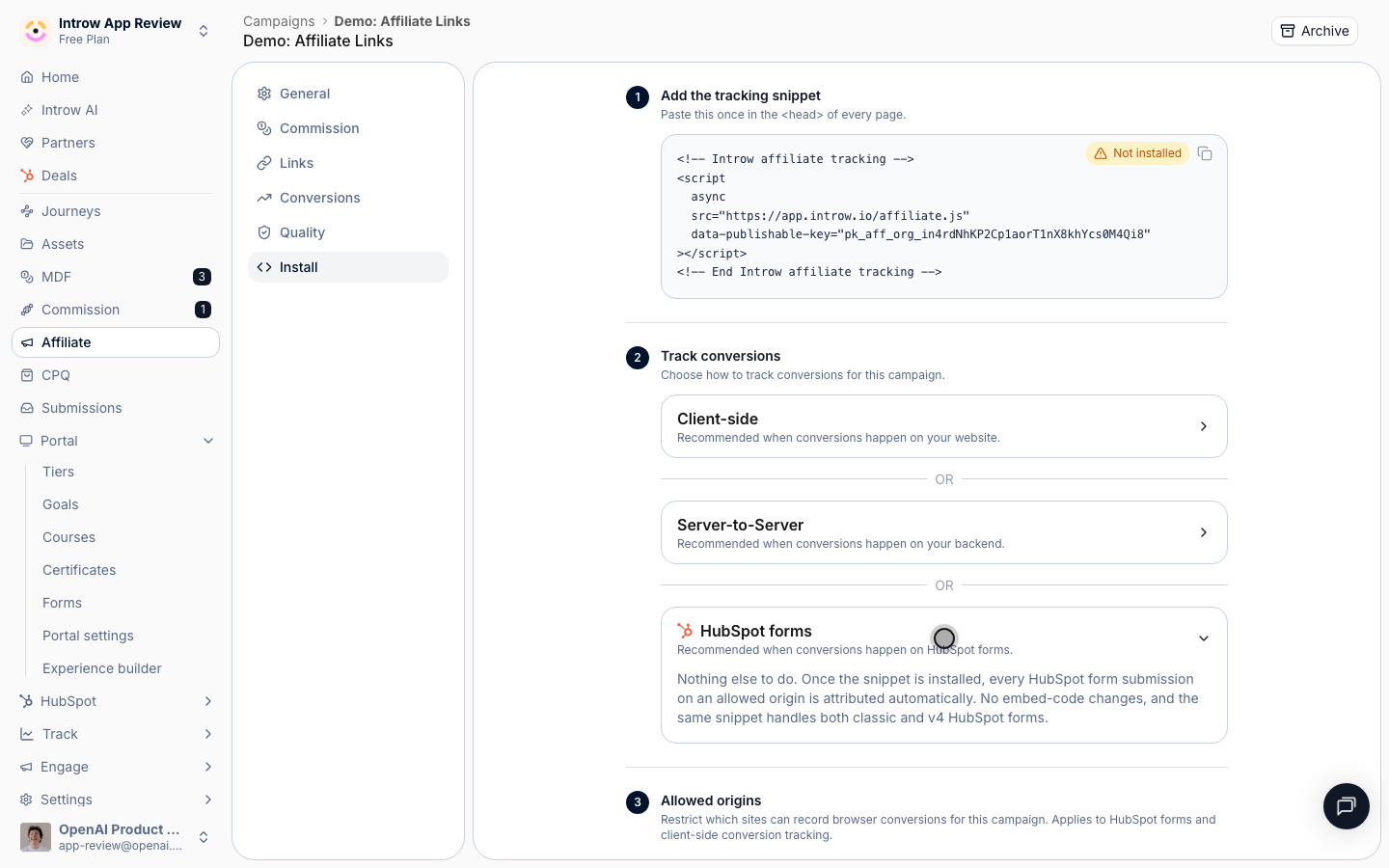Screen dimensions: 1389x868
Task: Open the workspace switcher chevrons
Action: (x=204, y=31)
